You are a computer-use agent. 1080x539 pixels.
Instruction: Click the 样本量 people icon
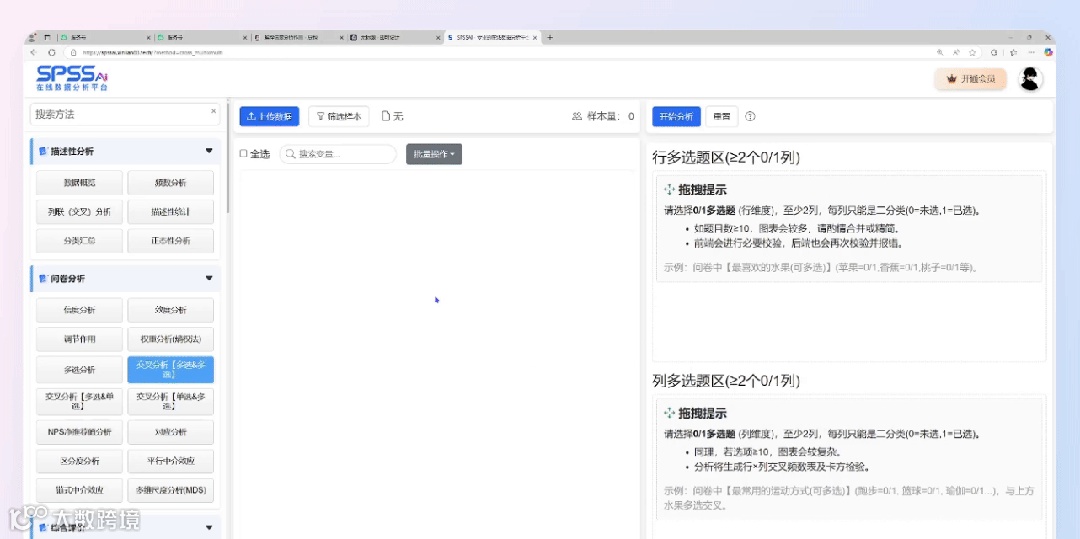pyautogui.click(x=577, y=116)
